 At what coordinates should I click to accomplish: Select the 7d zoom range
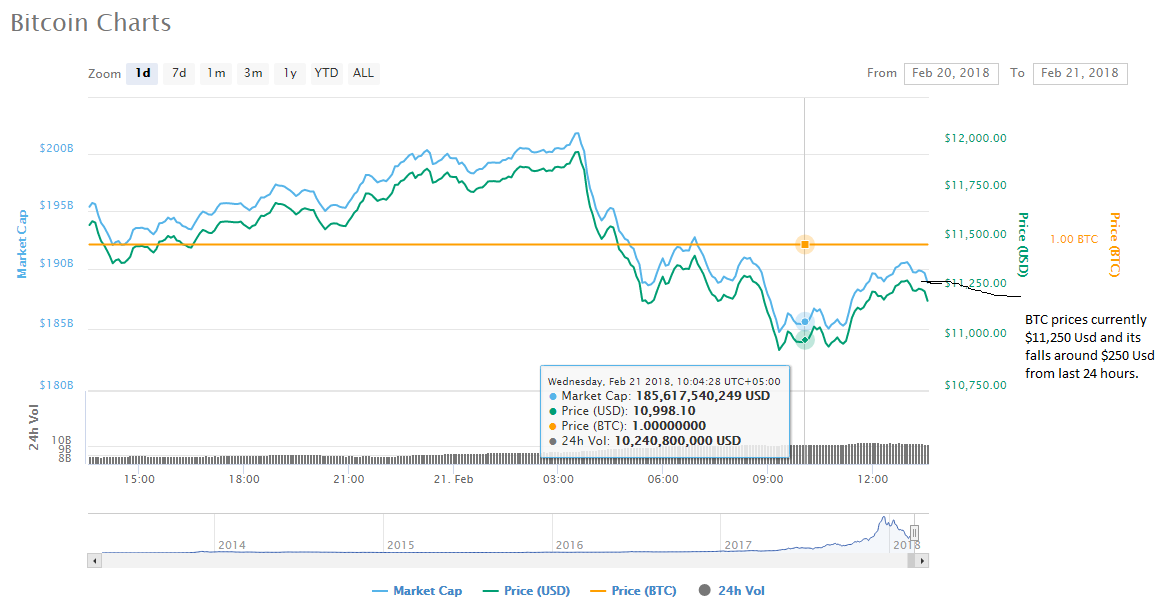pos(179,73)
